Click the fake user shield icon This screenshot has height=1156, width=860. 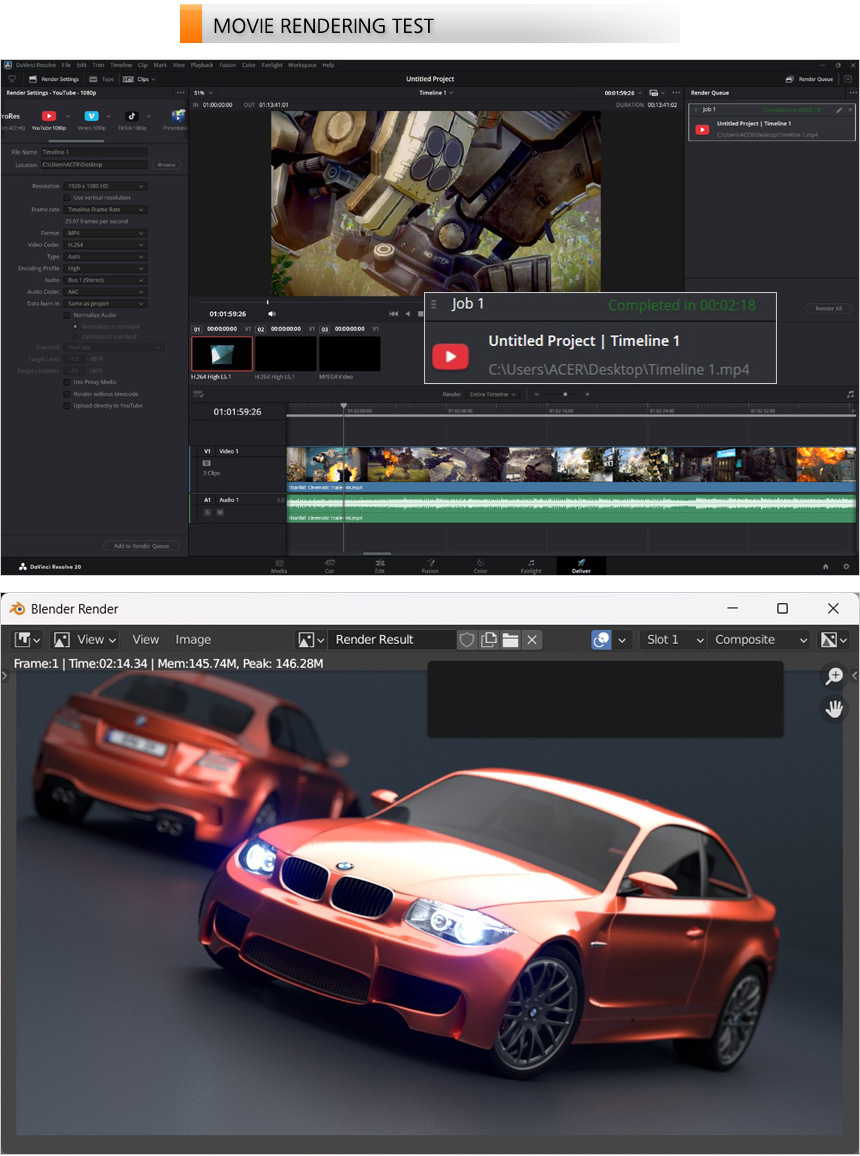(x=467, y=640)
